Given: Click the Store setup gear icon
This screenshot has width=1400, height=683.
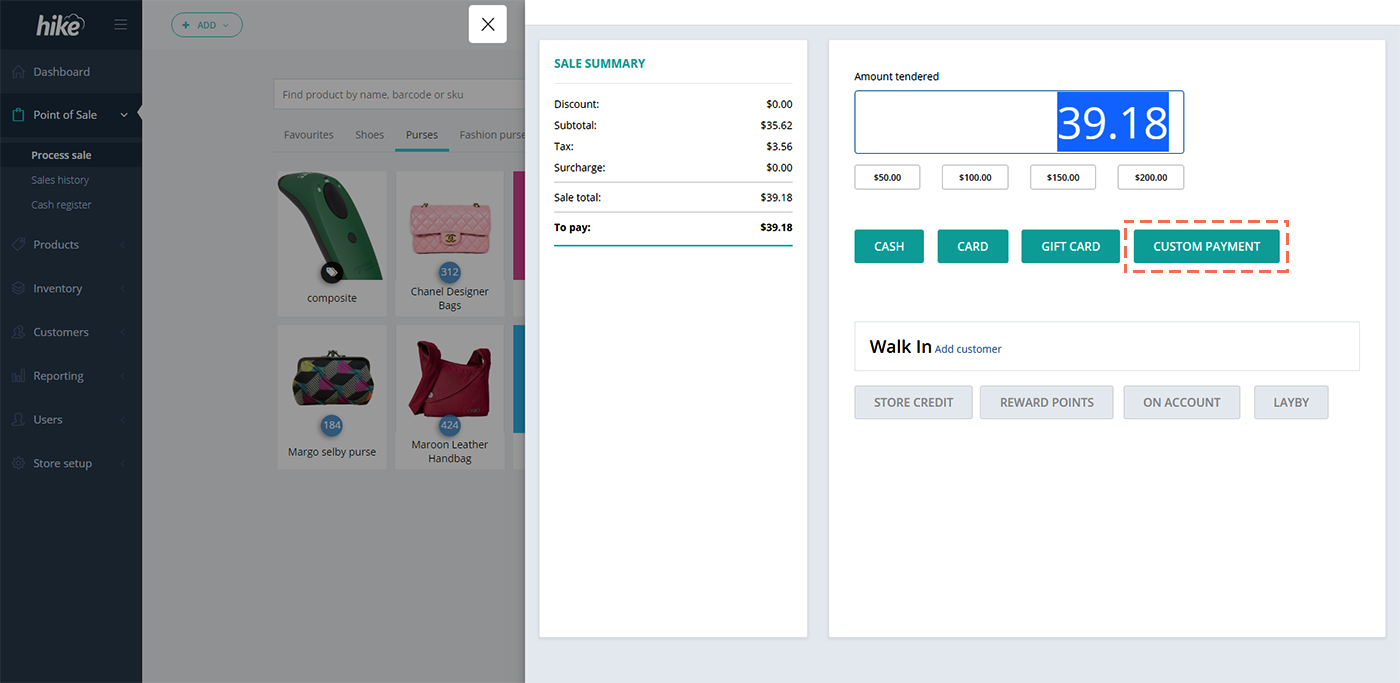Looking at the screenshot, I should pyautogui.click(x=18, y=464).
